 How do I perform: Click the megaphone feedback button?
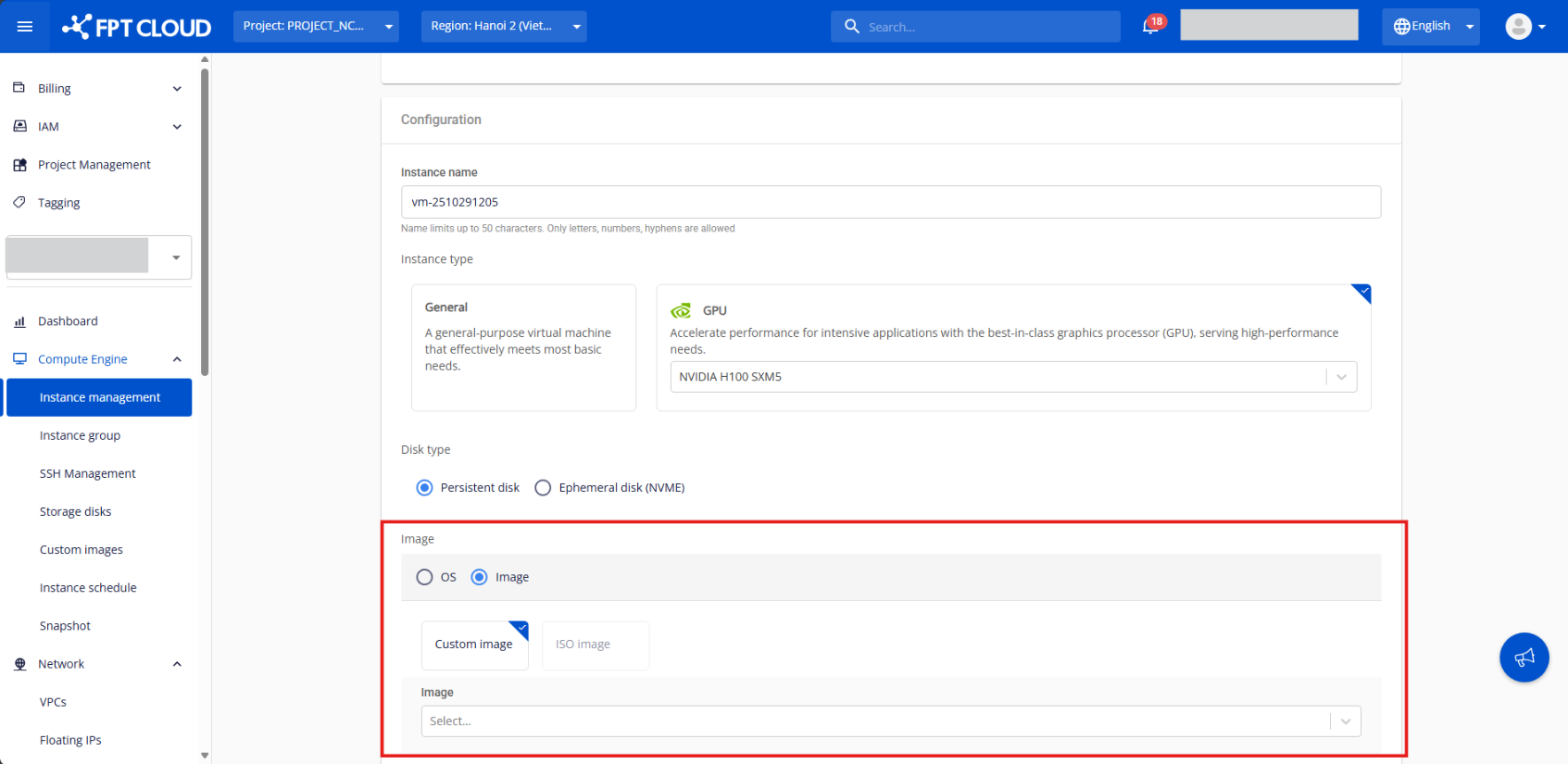coord(1524,658)
